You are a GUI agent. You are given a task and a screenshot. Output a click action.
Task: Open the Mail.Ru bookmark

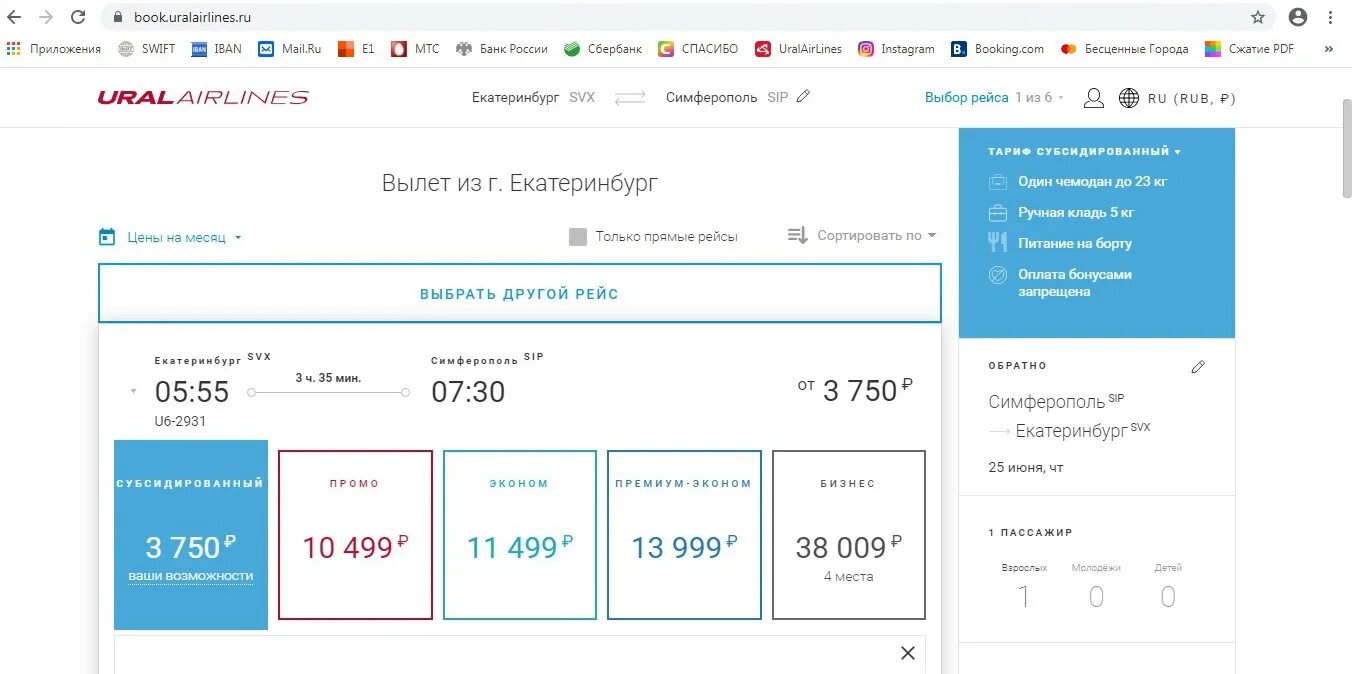(x=290, y=48)
